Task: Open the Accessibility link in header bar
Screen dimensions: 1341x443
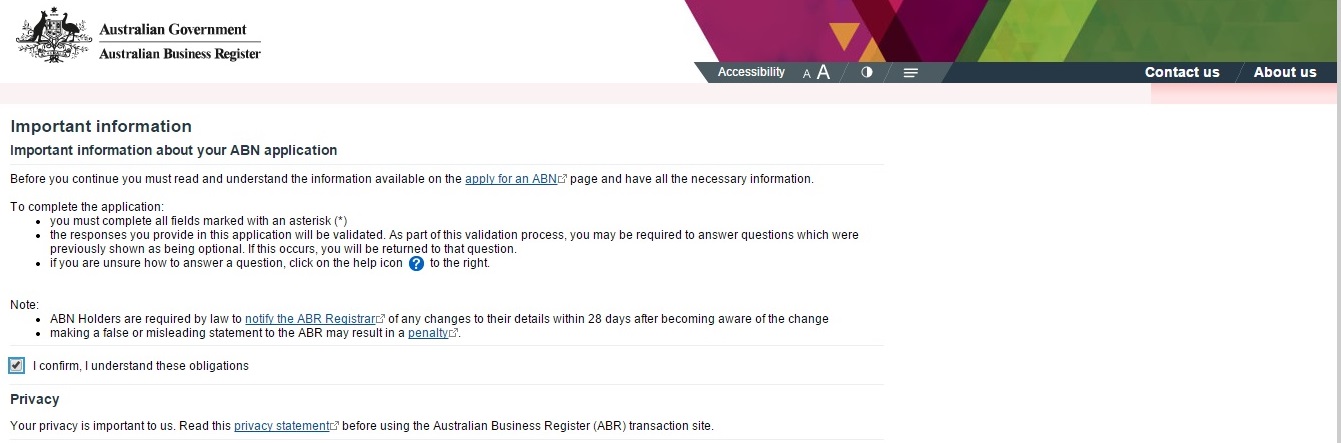Action: (751, 72)
